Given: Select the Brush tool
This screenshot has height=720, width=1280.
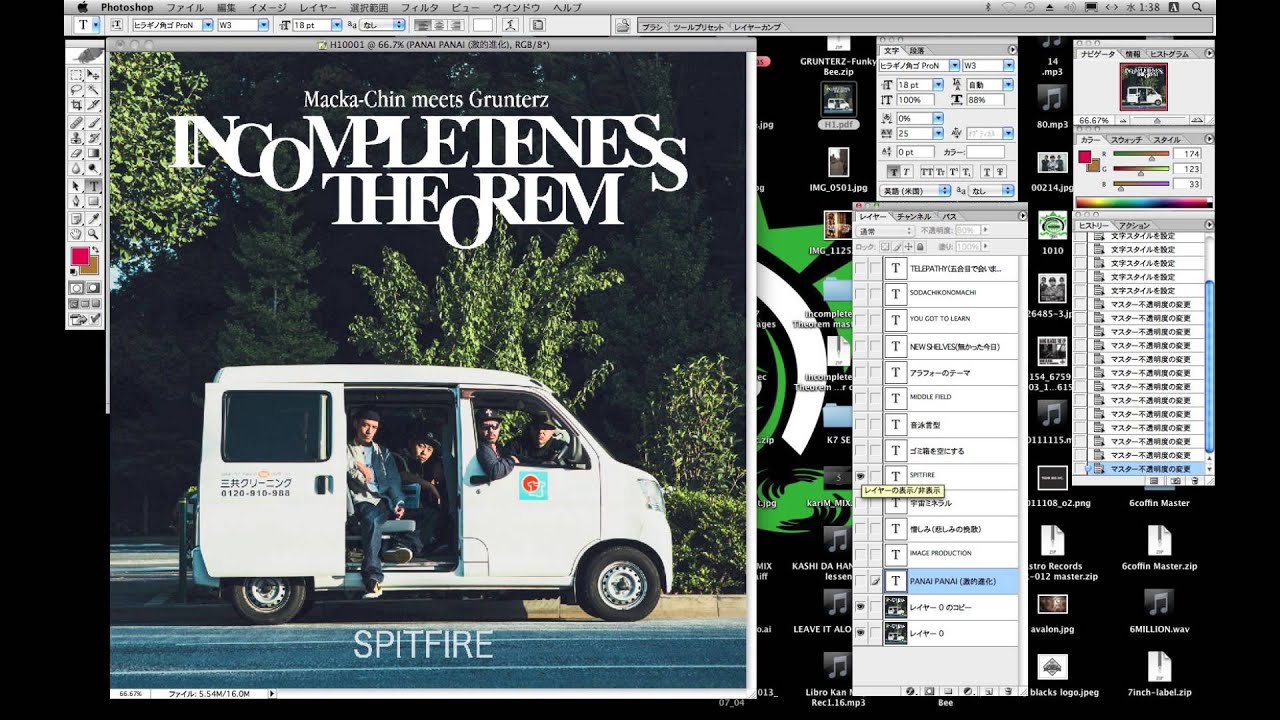Looking at the screenshot, I should click(93, 121).
